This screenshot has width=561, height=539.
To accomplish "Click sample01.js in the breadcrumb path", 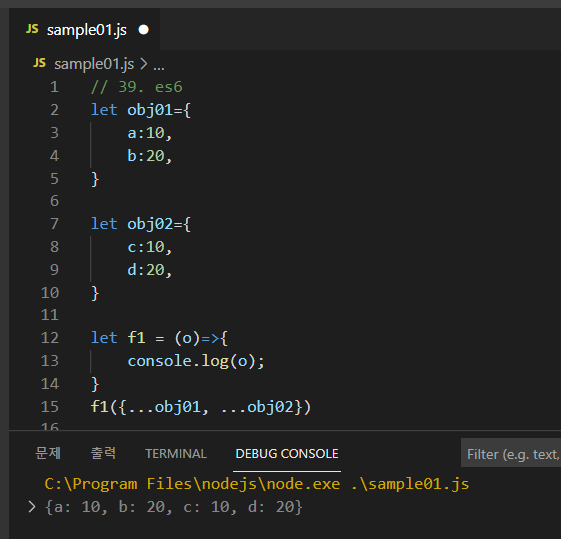I will click(x=94, y=64).
